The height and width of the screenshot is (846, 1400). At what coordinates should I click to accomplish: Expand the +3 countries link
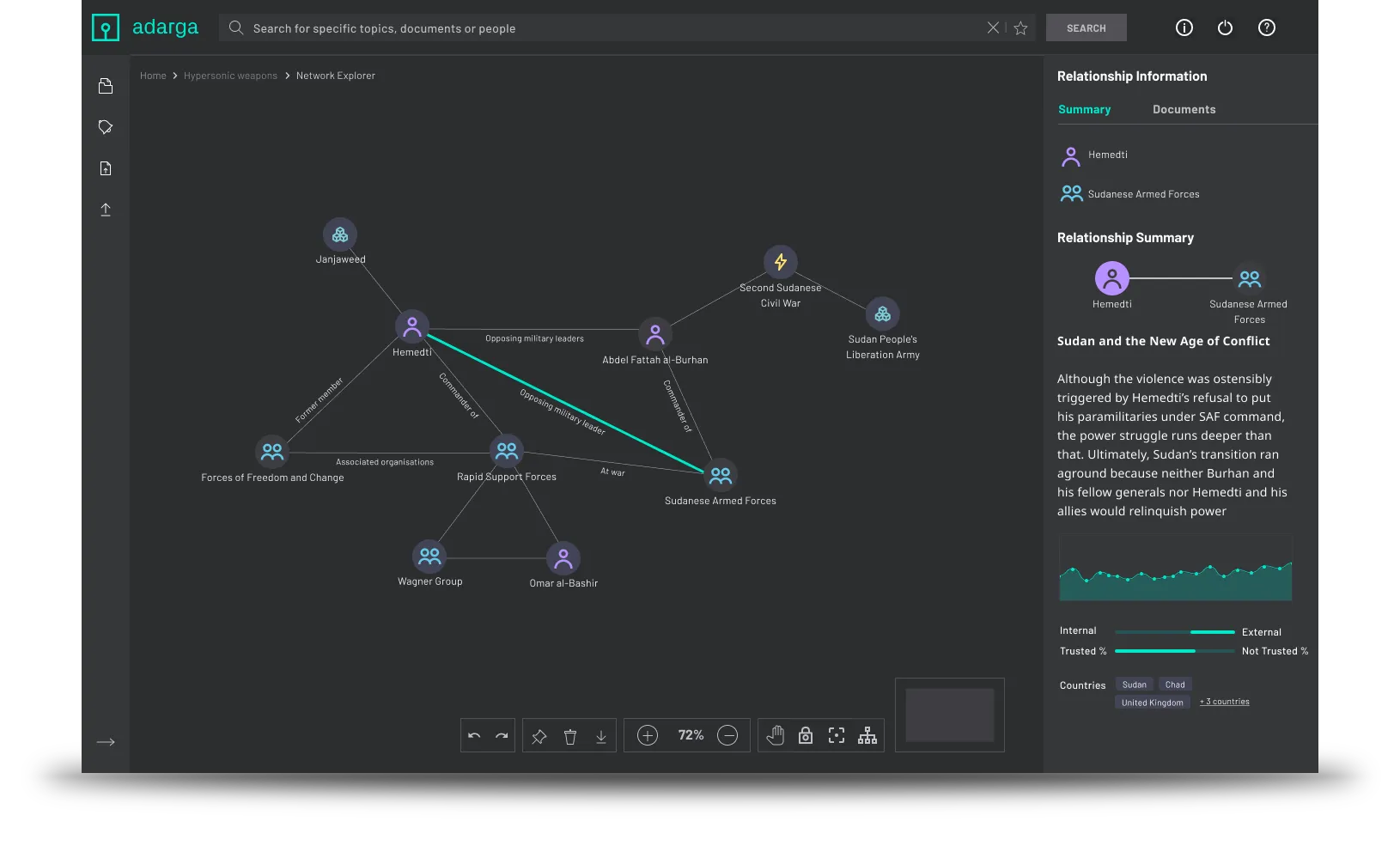[1224, 702]
